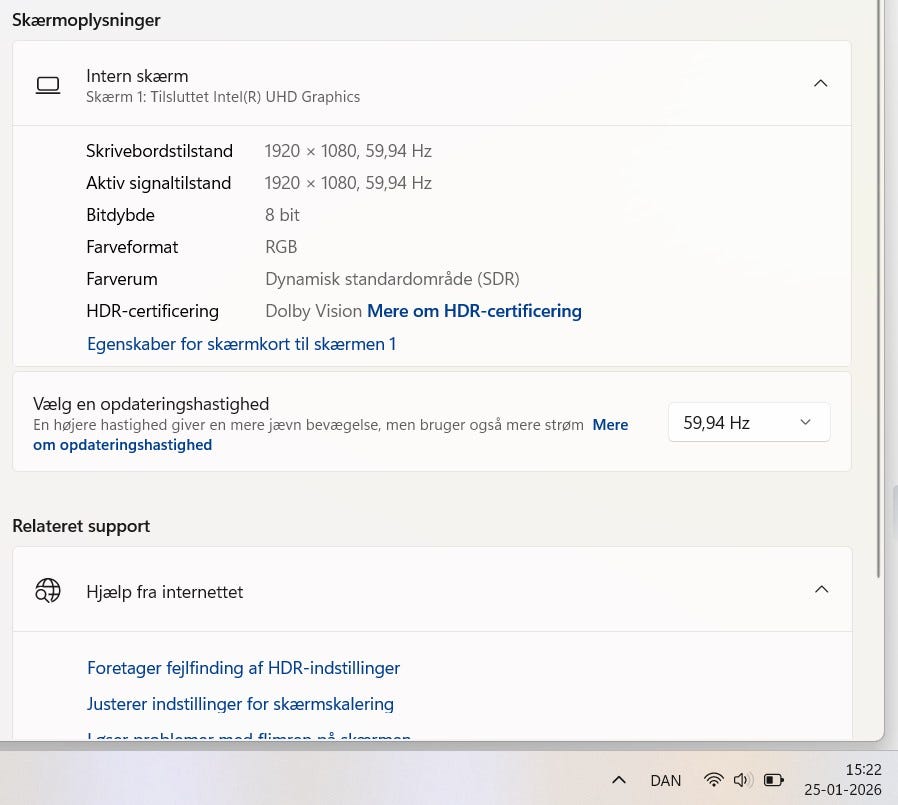Open the clock showing 15:22 and 25-01-2026
898x805 pixels.
pos(842,779)
